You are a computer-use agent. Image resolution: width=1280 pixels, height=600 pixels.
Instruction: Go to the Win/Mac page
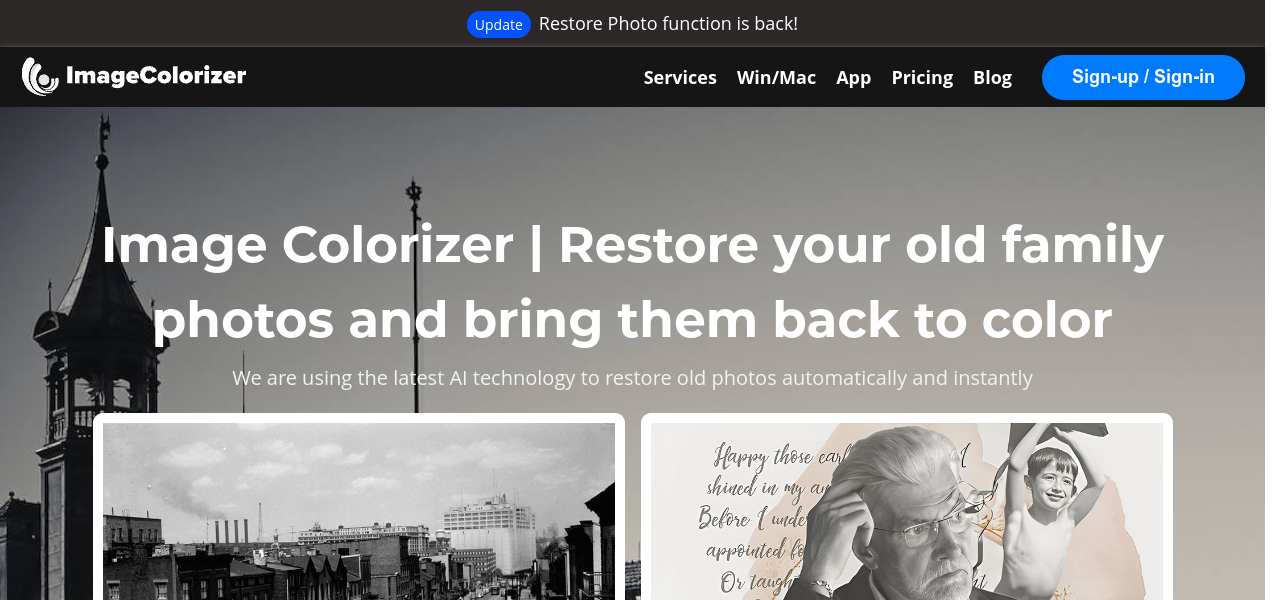(776, 77)
